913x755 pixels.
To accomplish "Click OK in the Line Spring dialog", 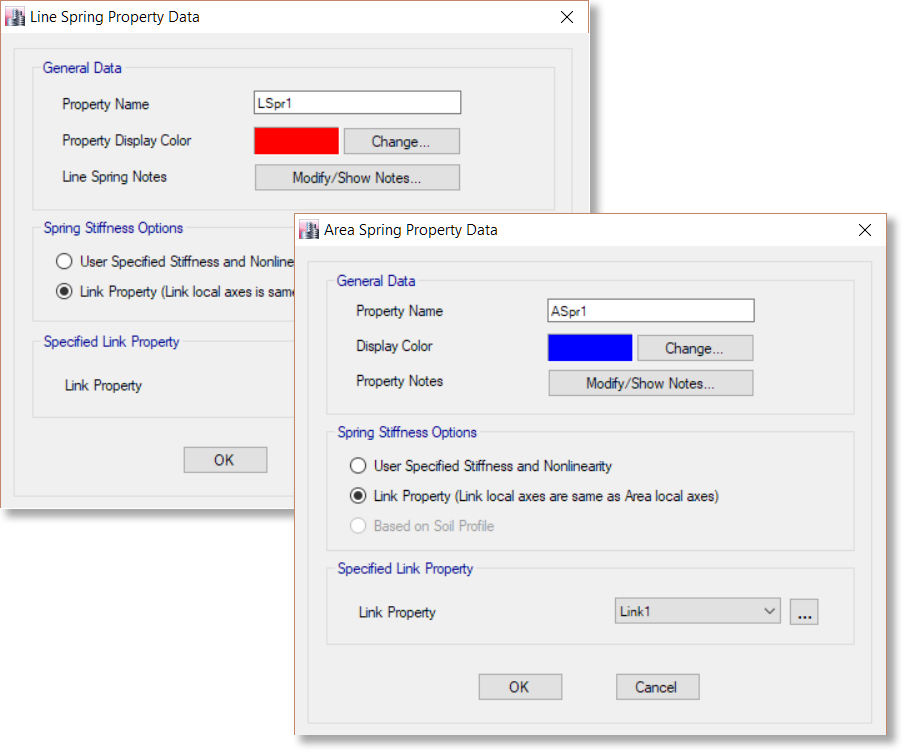I will 225,460.
